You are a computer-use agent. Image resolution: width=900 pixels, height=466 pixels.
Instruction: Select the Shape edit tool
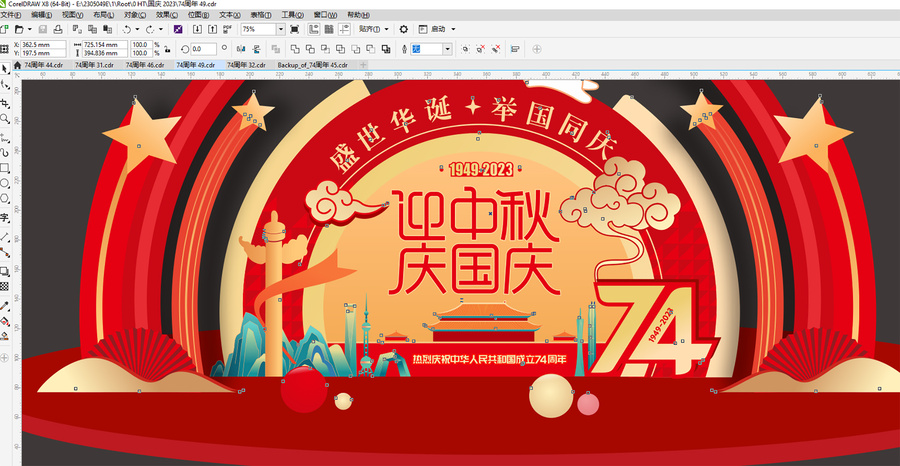pos(5,86)
